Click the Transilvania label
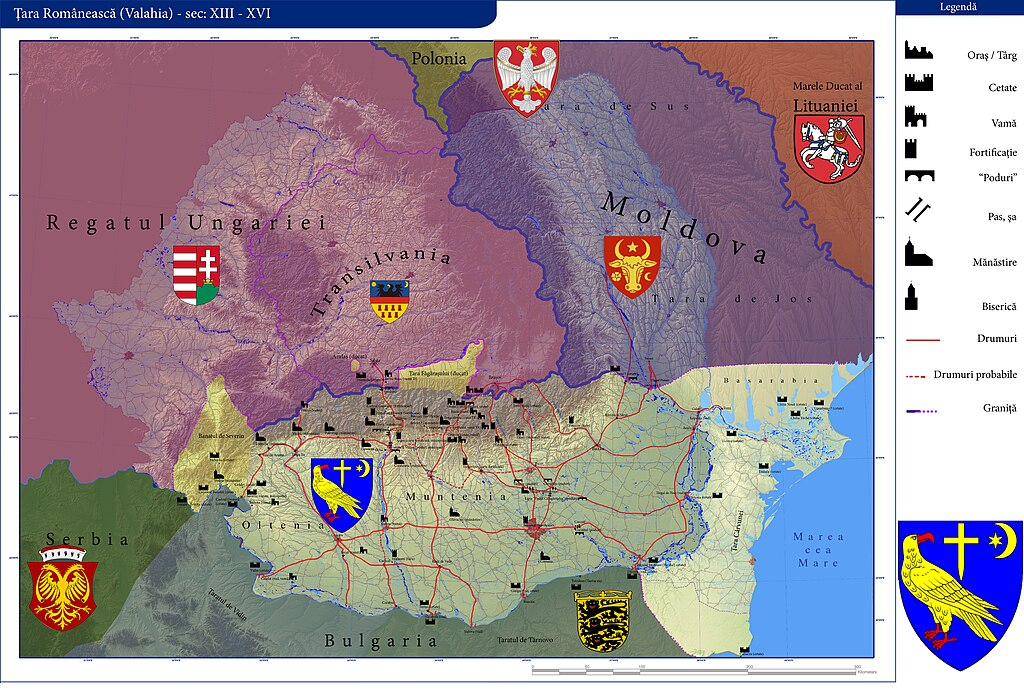1024x692 pixels. [x=379, y=281]
